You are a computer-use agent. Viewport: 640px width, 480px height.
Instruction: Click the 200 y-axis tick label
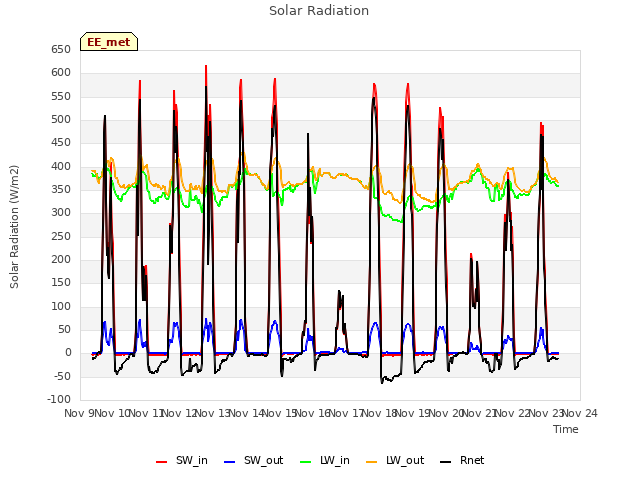click(x=61, y=260)
